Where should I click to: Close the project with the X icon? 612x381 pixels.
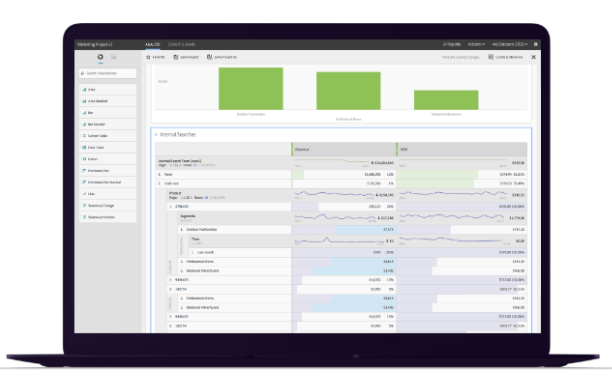pyautogui.click(x=533, y=57)
